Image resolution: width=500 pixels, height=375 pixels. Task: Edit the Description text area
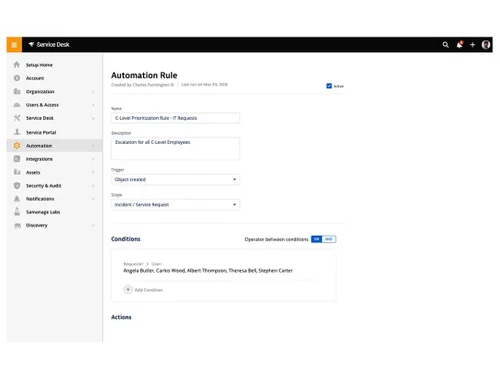[x=175, y=148]
